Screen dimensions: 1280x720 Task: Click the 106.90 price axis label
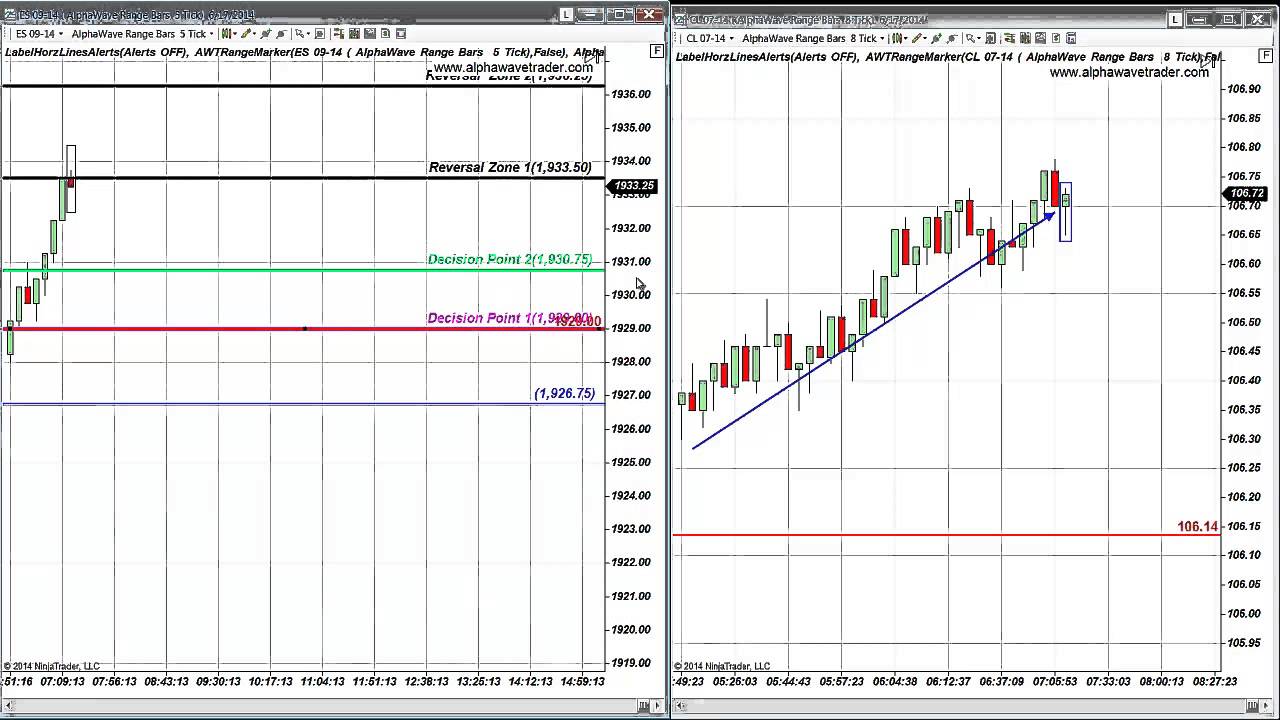pos(1243,89)
